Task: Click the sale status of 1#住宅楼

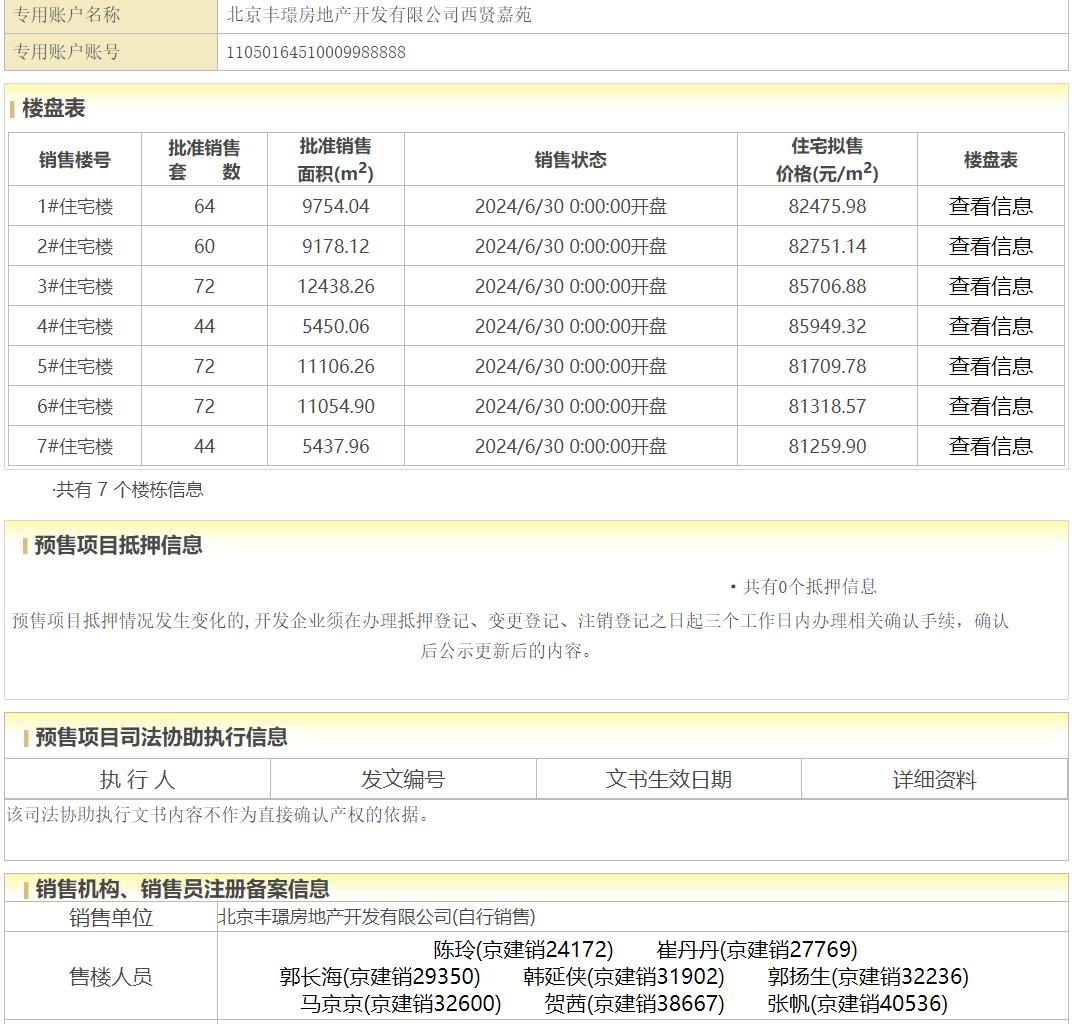Action: 571,206
